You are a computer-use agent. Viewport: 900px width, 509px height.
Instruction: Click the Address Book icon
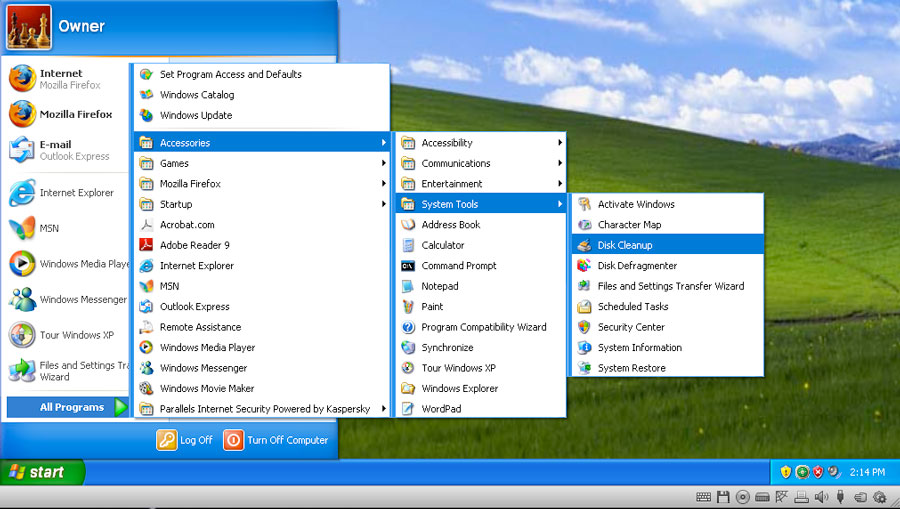click(408, 224)
